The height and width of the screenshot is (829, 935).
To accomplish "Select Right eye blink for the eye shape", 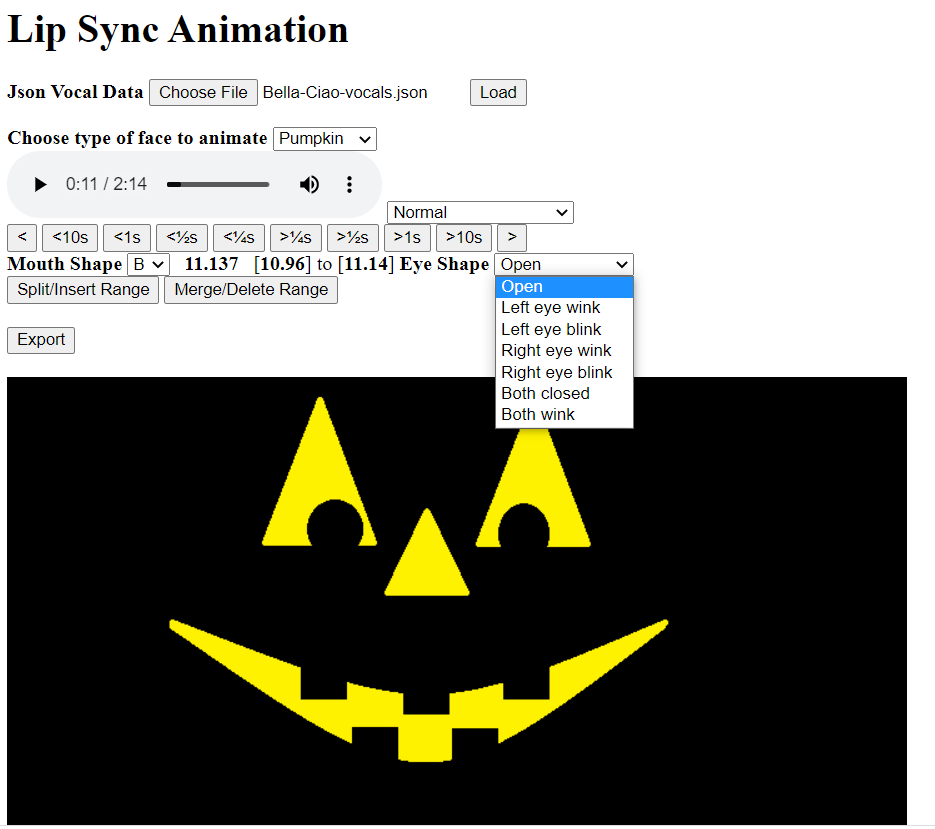I will [556, 371].
